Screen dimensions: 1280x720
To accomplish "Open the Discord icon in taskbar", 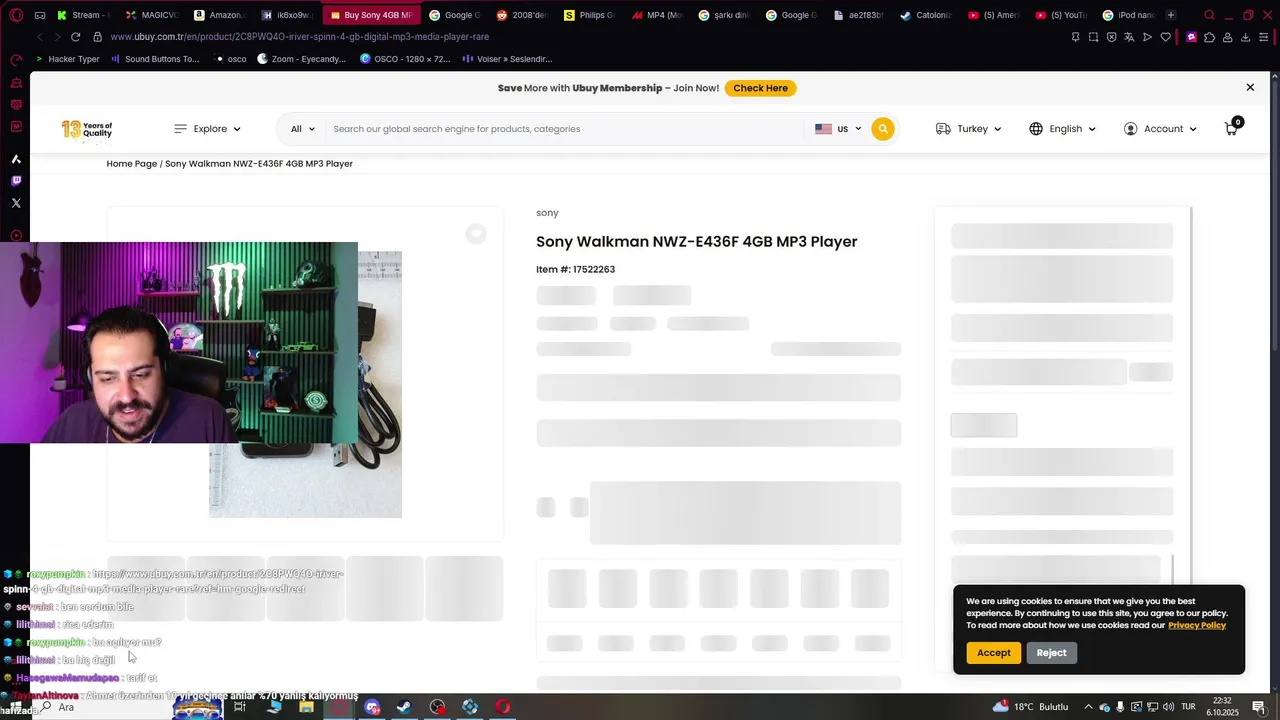I will click(x=373, y=707).
